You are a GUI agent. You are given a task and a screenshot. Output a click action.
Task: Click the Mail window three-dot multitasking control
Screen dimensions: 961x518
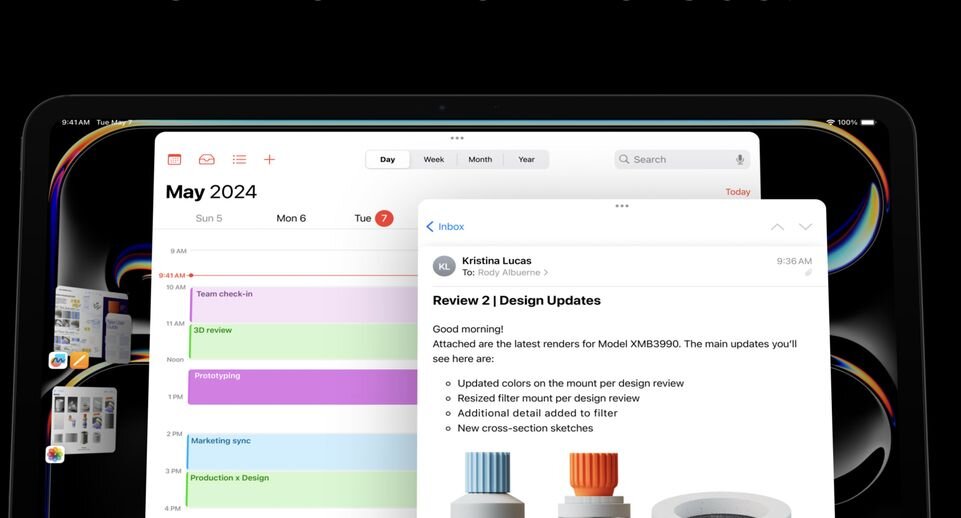coord(622,206)
